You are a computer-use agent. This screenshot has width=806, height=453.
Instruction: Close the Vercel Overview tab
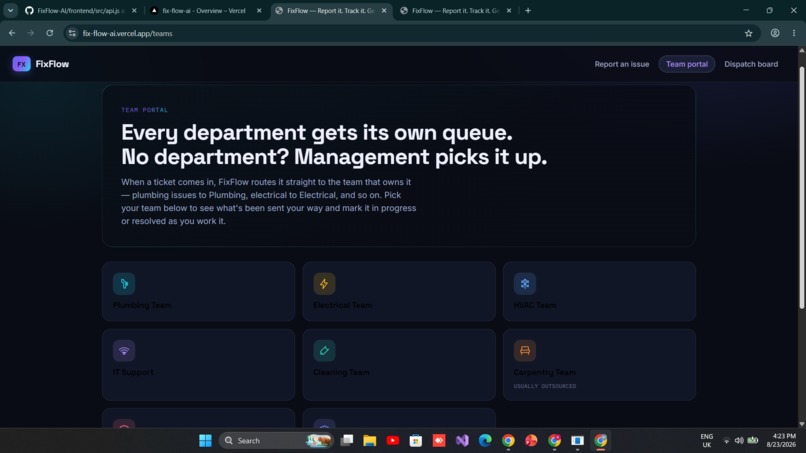tap(259, 11)
